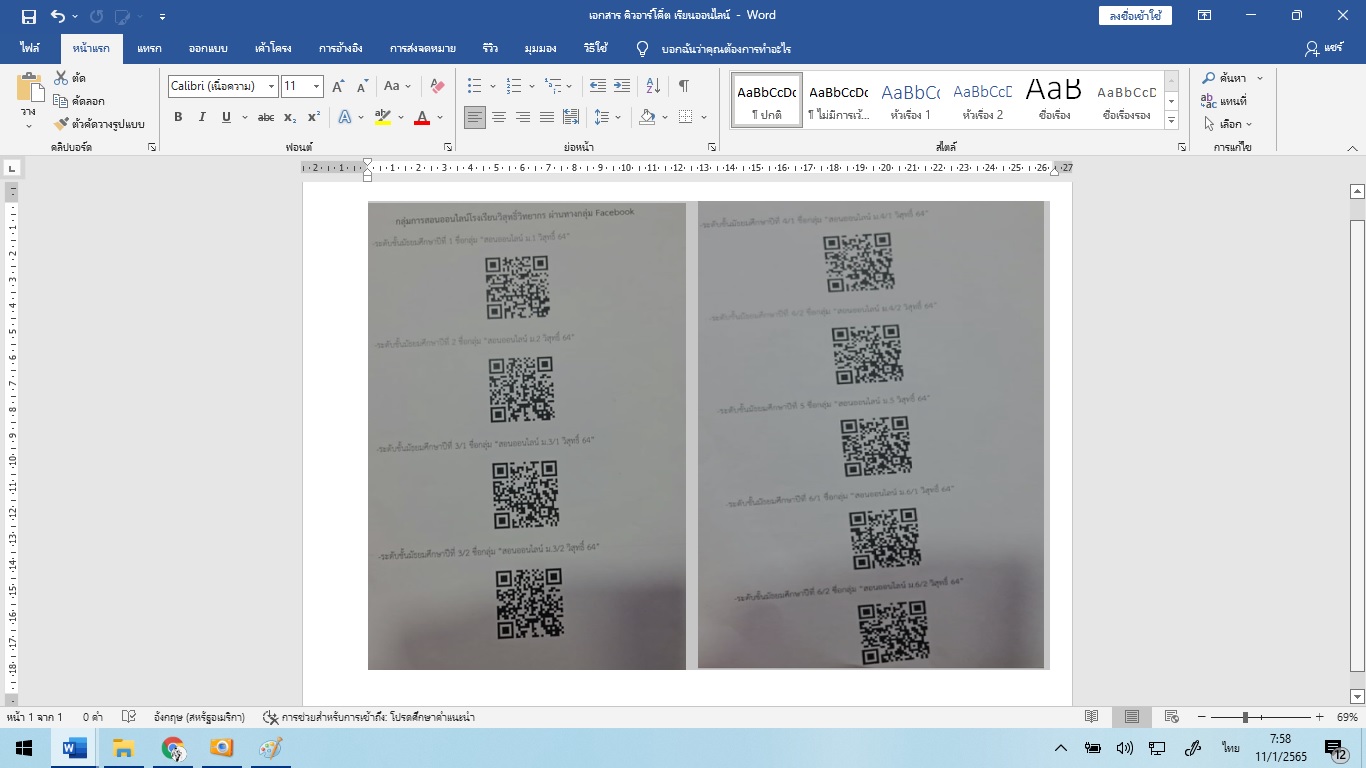Open text effects and typography icon

point(344,117)
